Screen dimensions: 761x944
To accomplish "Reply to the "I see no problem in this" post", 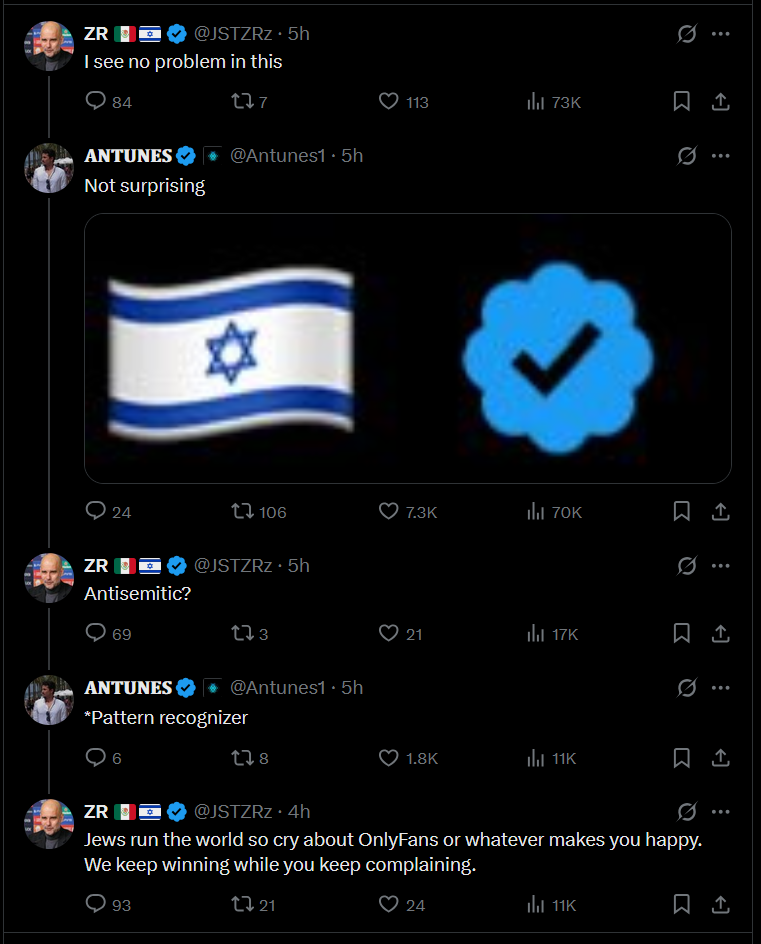I will (96, 101).
